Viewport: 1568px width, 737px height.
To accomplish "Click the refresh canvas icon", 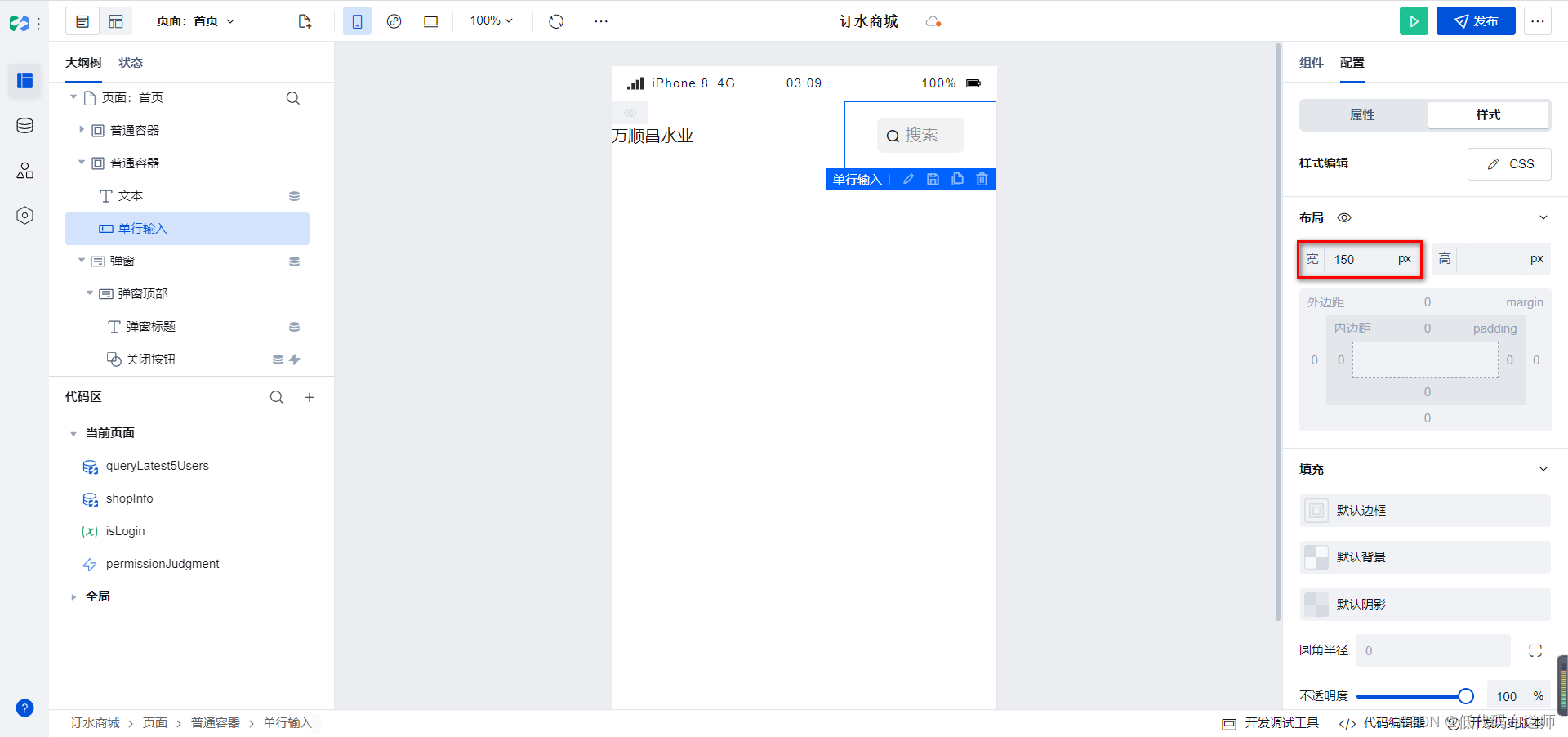I will coord(556,21).
